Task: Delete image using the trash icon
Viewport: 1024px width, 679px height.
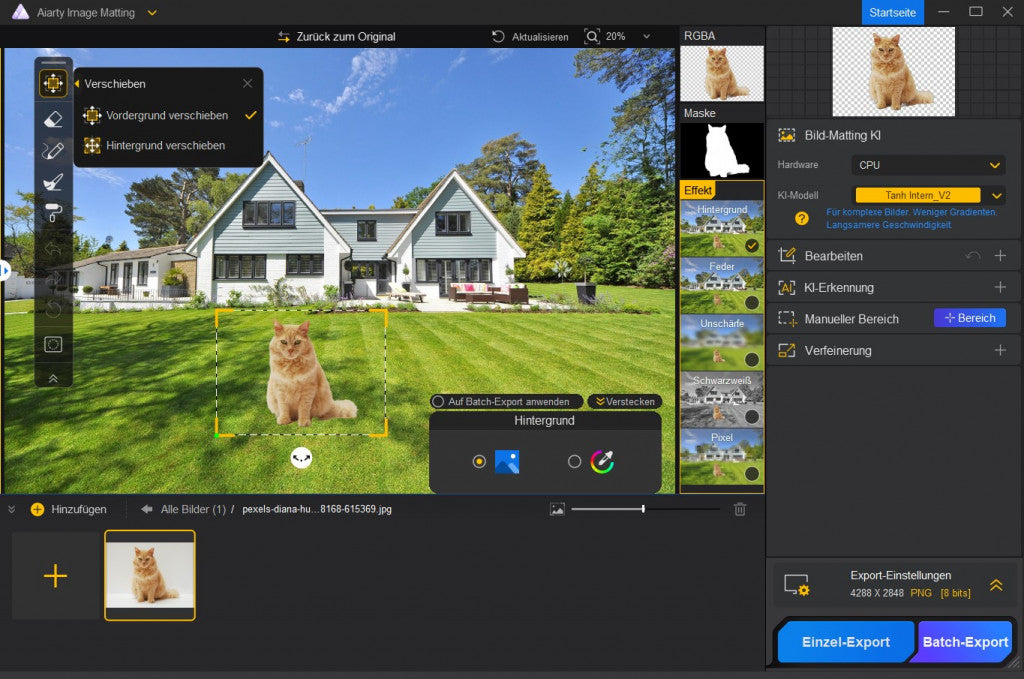Action: pos(740,509)
